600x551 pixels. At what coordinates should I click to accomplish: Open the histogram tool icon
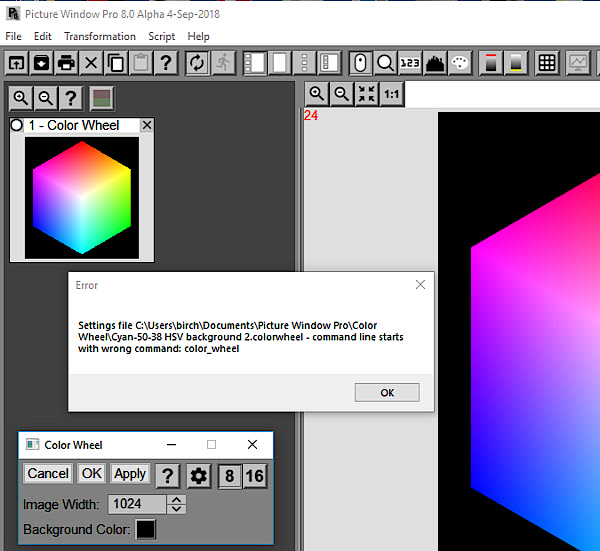pos(435,63)
